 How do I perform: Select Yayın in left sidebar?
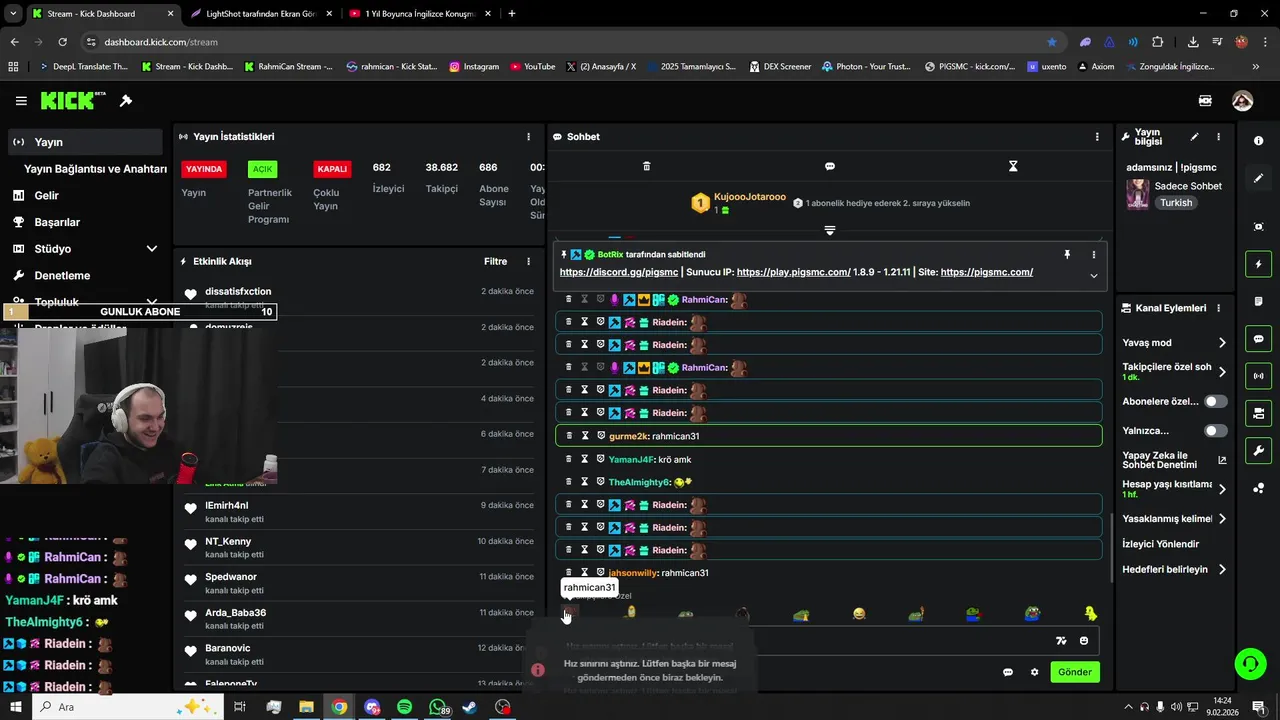tap(85, 142)
